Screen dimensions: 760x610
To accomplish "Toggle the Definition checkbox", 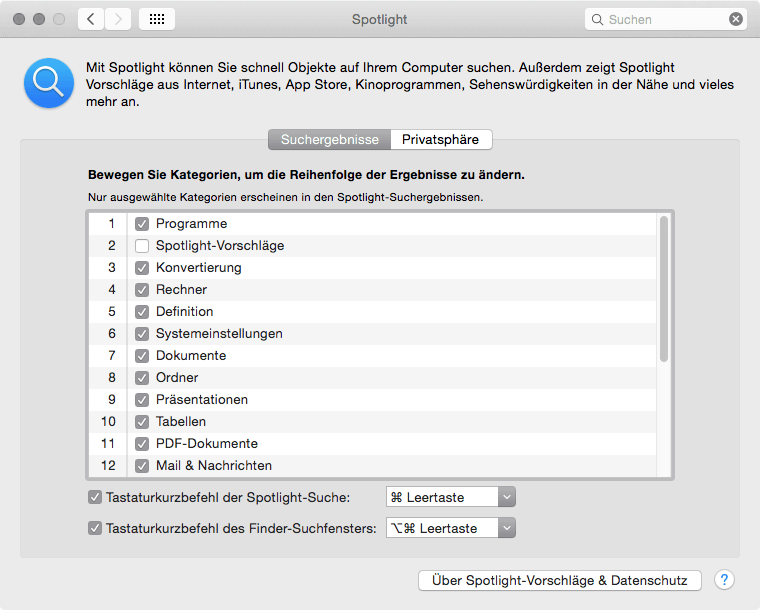I will pos(142,312).
